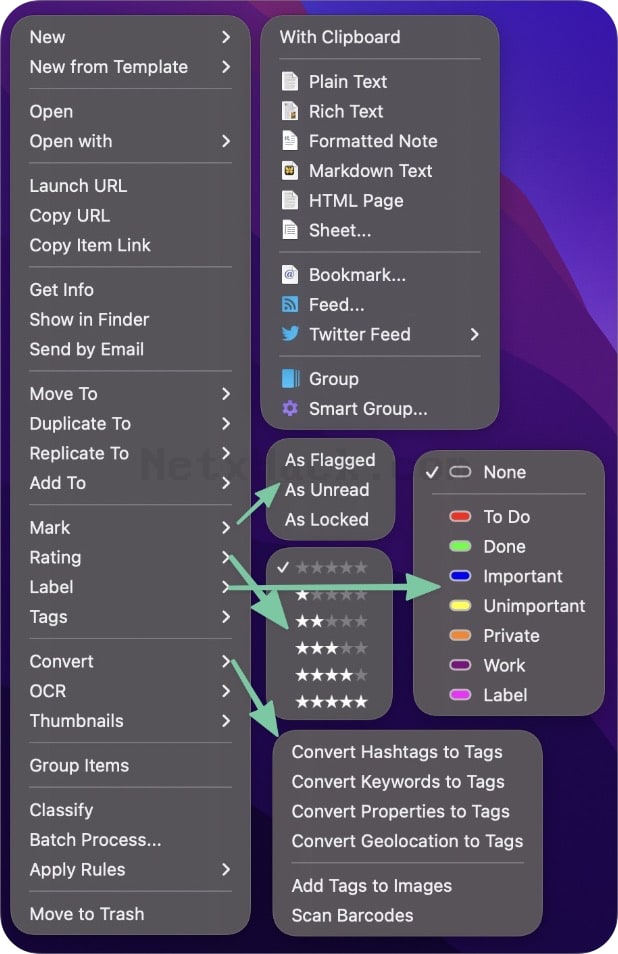Click the blue Group folder icon
Image resolution: width=618 pixels, height=954 pixels.
(291, 378)
